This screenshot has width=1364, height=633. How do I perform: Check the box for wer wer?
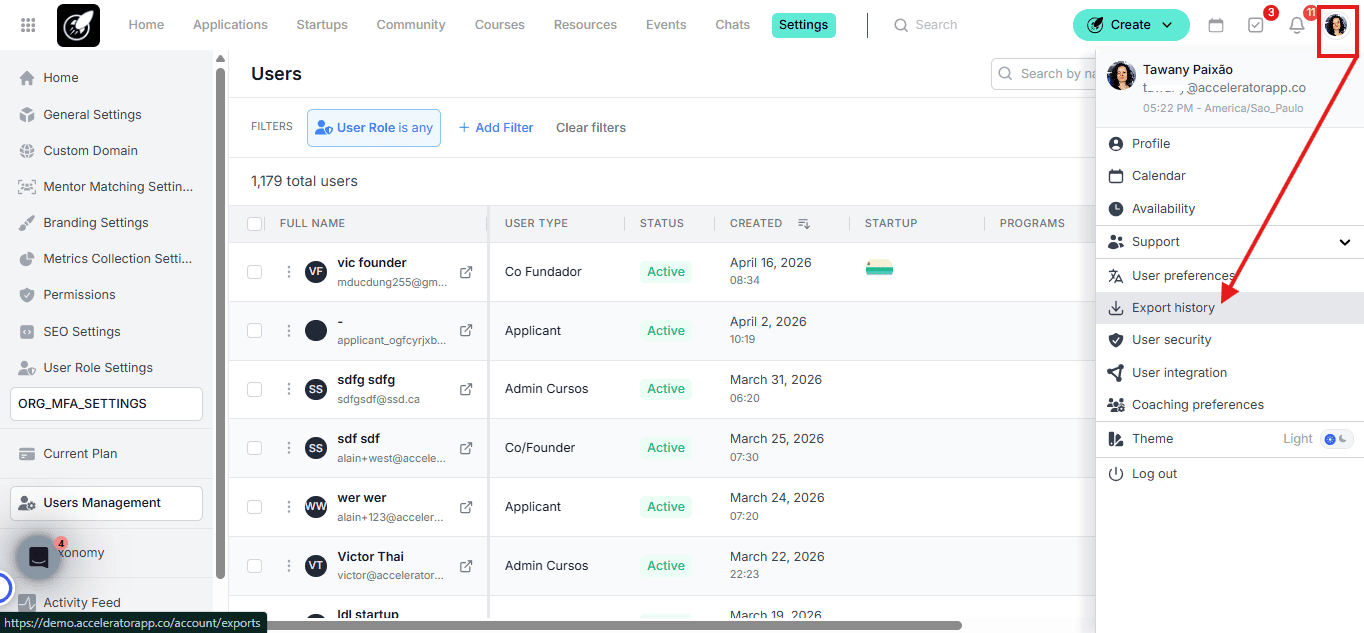(x=255, y=507)
